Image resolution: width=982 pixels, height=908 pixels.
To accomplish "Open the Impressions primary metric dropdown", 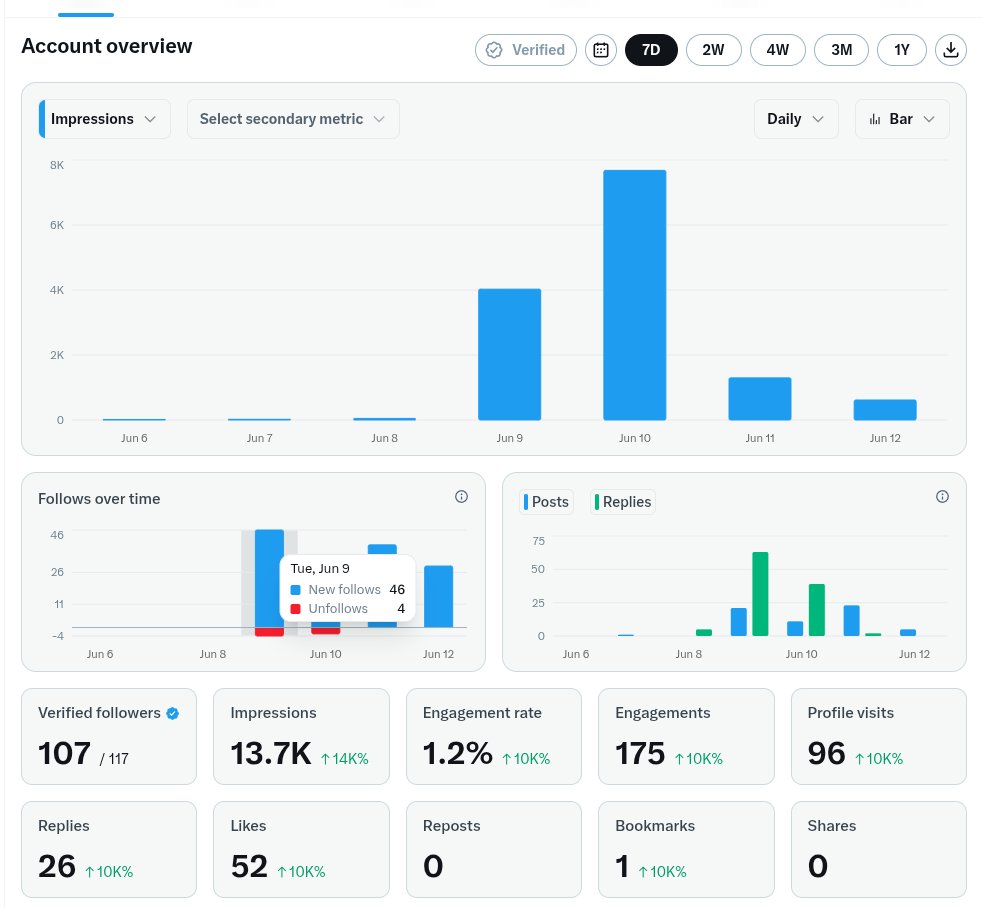I will [105, 119].
